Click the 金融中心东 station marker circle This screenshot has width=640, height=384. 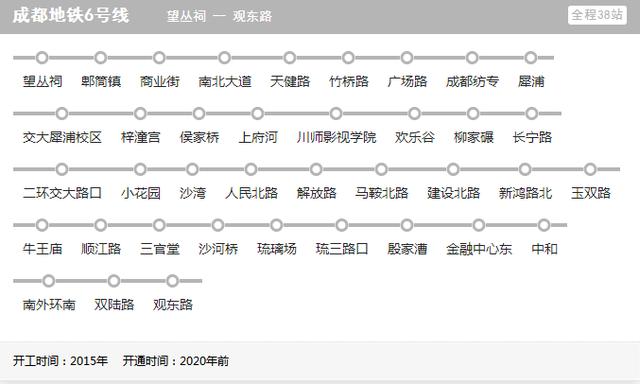click(479, 225)
